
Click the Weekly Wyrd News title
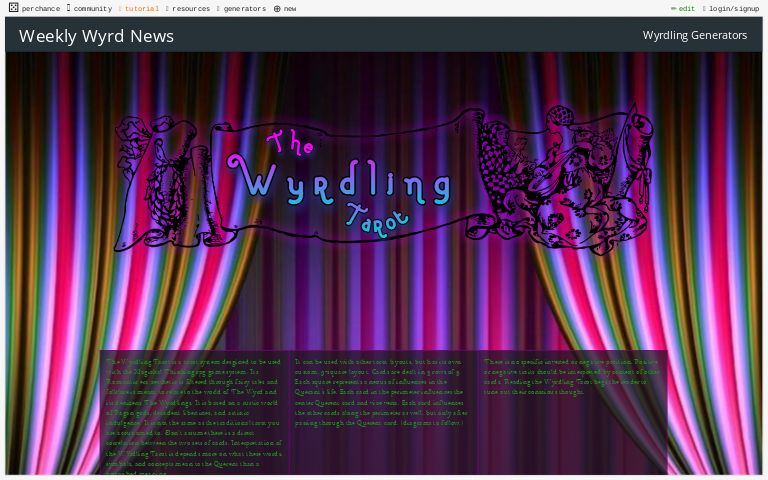point(96,36)
